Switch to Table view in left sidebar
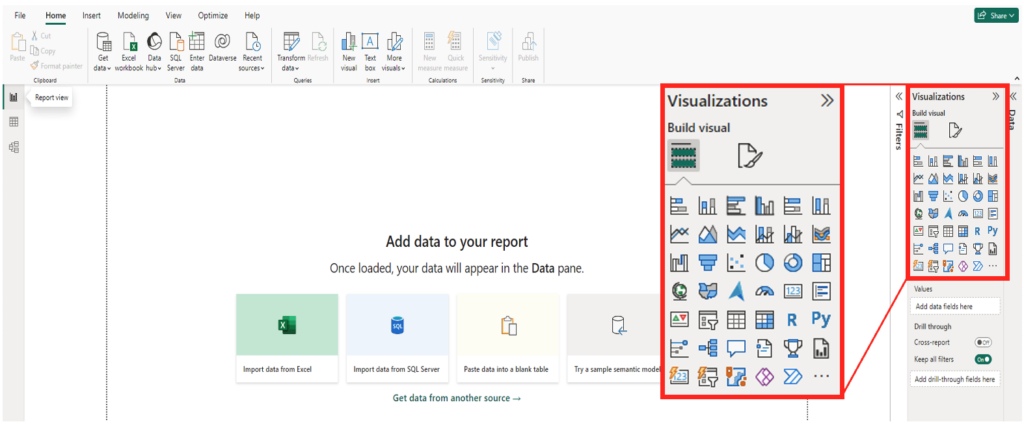Viewport: 1024px width, 424px height. pos(14,122)
